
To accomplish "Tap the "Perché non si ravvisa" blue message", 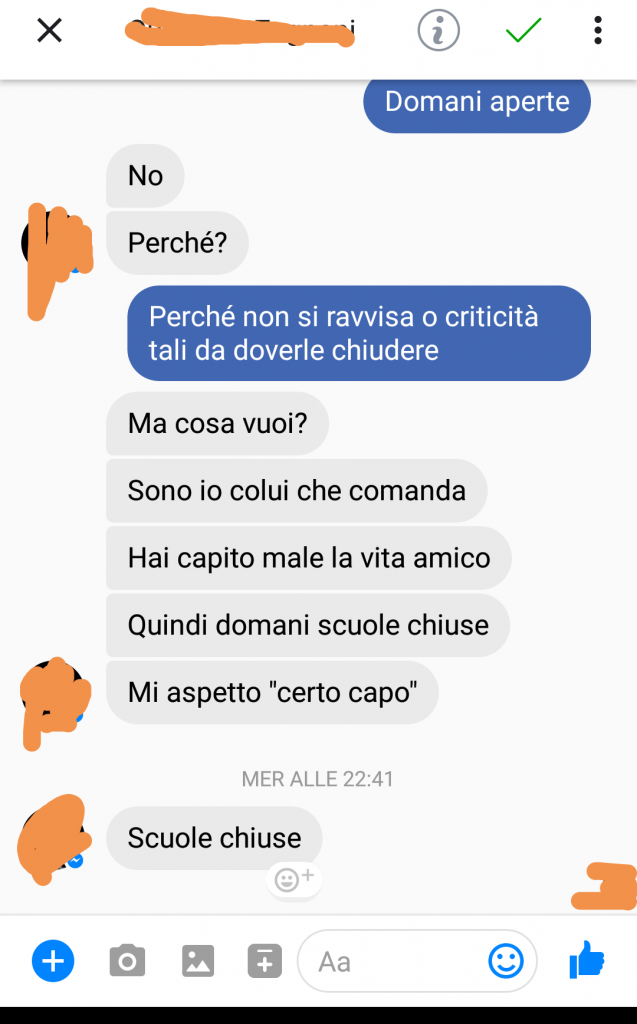I will tap(359, 333).
